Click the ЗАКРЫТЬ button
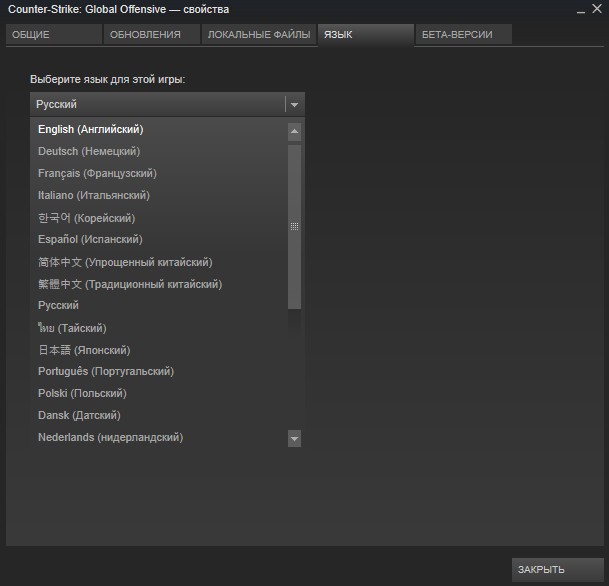 (558, 570)
